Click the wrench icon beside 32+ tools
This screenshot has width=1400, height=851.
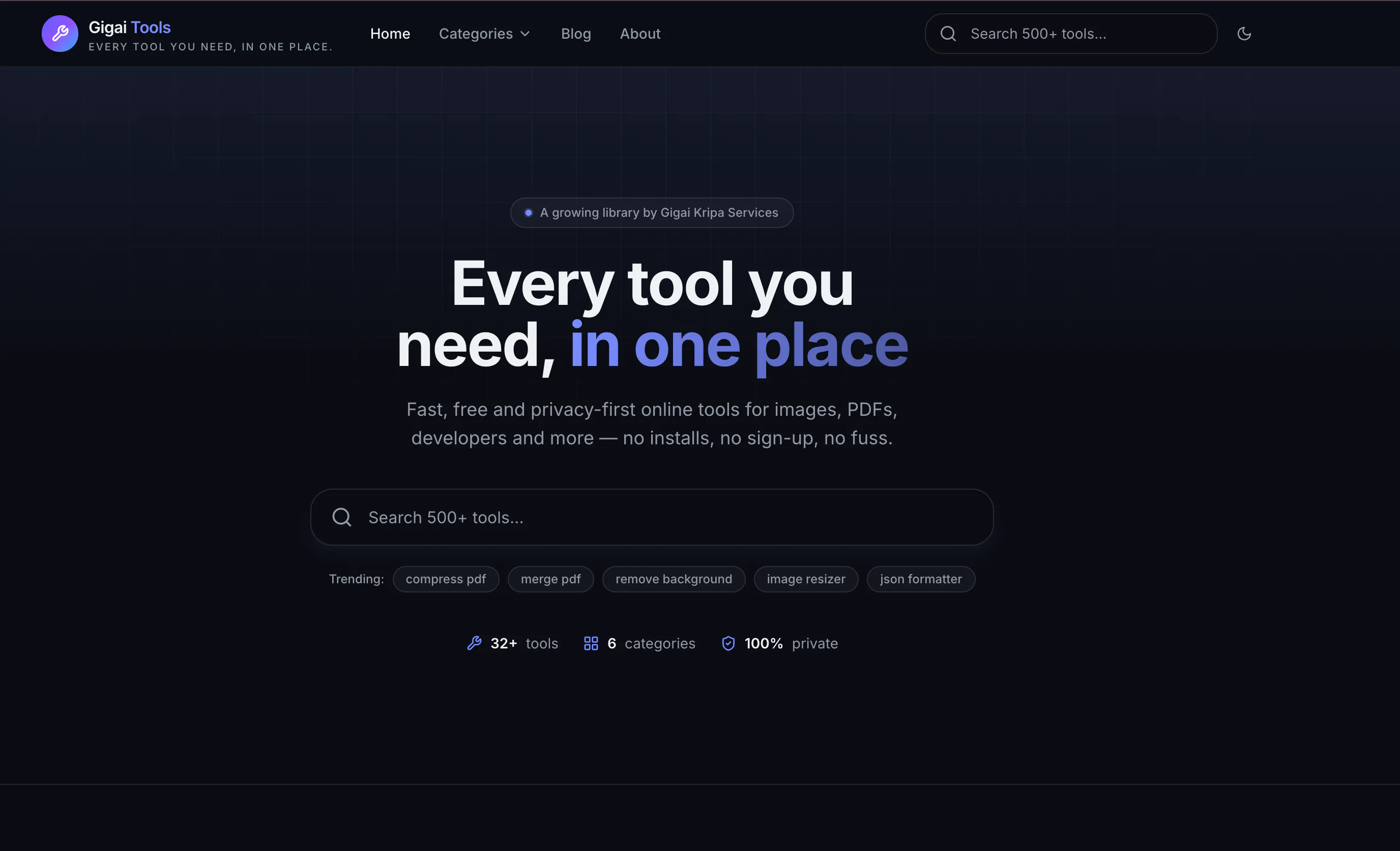(474, 643)
